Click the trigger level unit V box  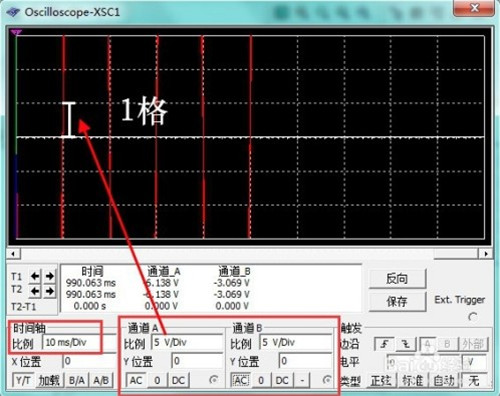tap(475, 362)
